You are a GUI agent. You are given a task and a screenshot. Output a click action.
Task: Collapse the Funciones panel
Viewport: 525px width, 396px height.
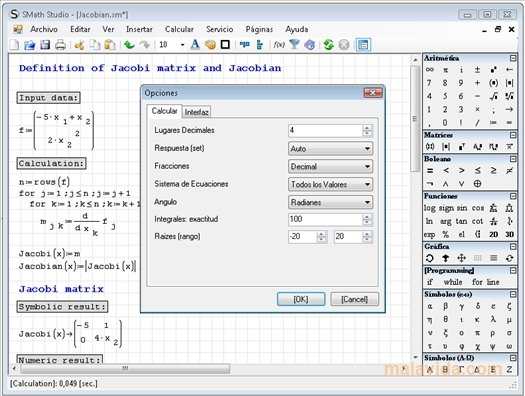point(513,196)
